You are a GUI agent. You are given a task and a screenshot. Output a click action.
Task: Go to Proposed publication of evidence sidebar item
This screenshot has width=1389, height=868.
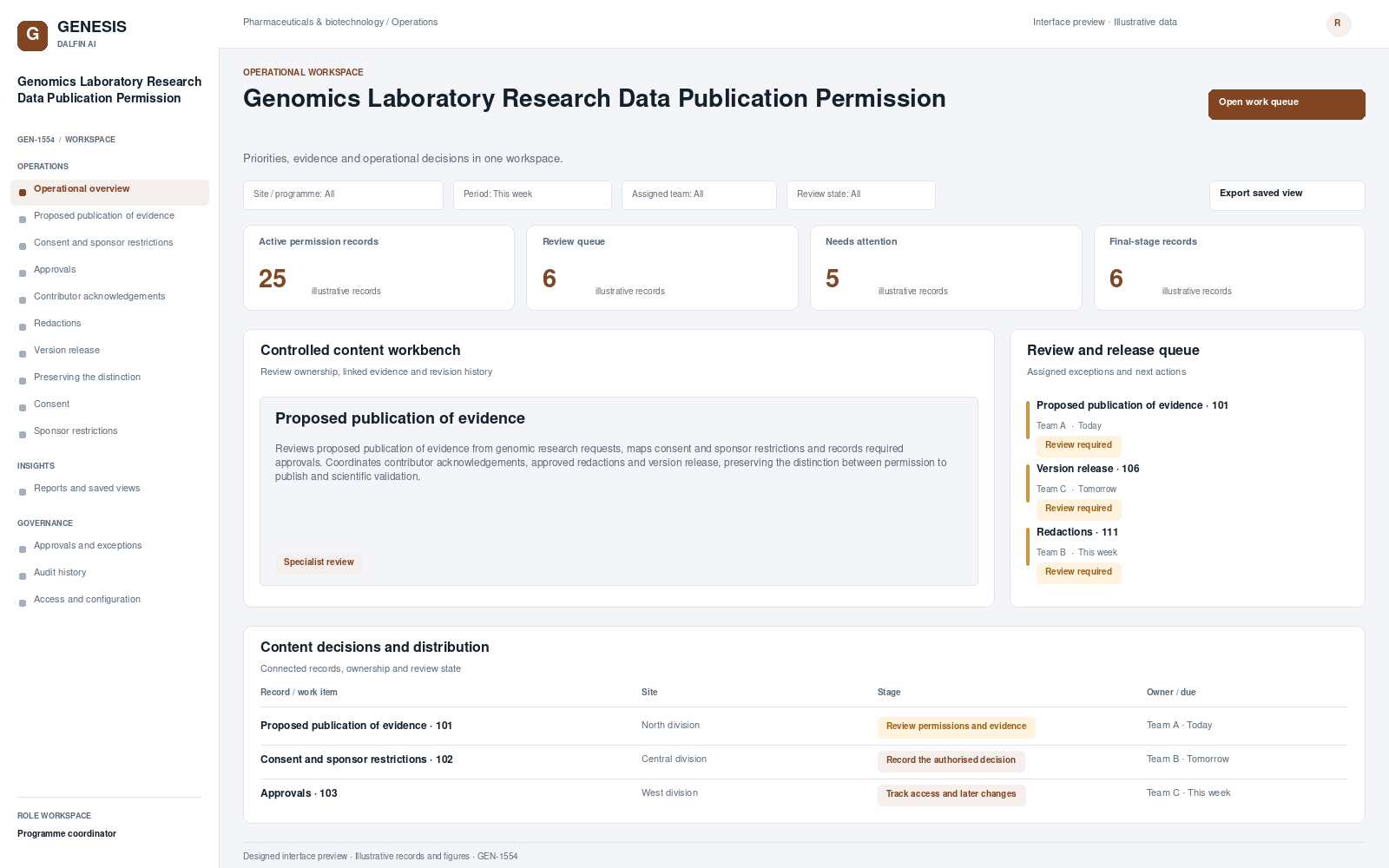[104, 216]
